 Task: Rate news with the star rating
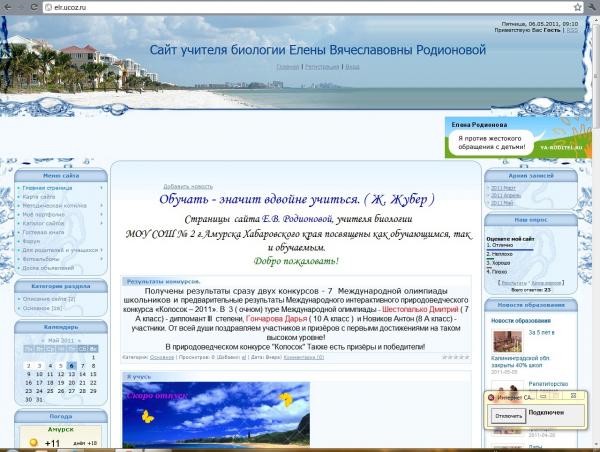(456, 357)
